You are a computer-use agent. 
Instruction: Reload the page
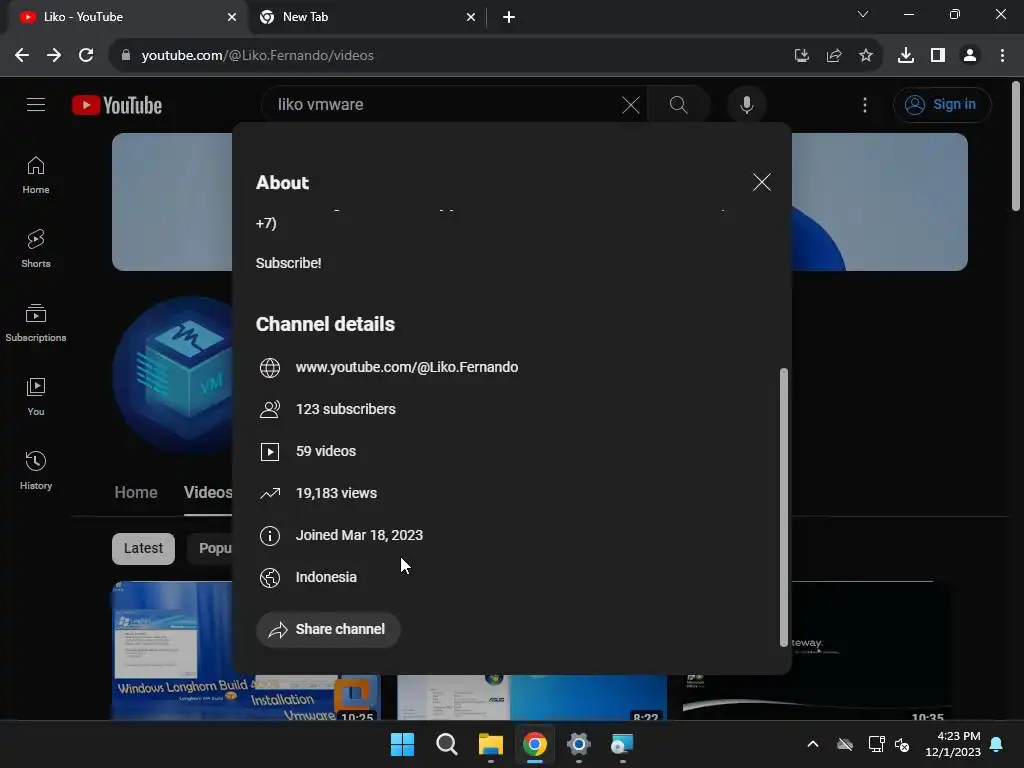86,56
